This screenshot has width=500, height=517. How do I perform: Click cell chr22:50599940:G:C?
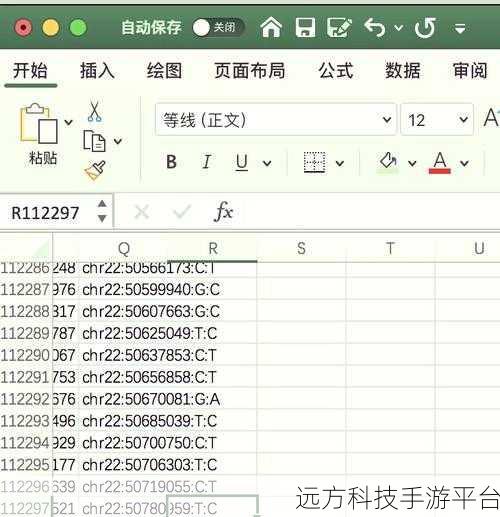(151, 289)
